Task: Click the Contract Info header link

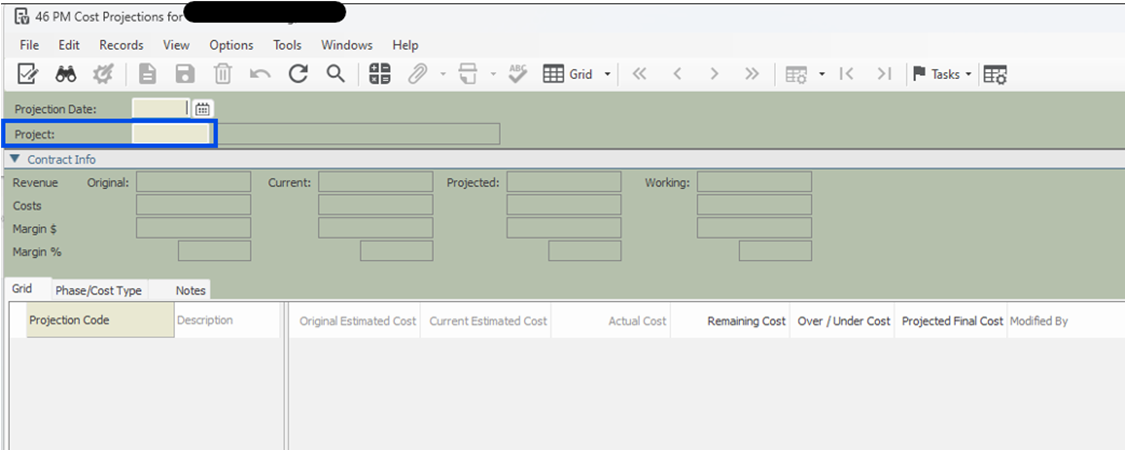Action: click(x=62, y=159)
